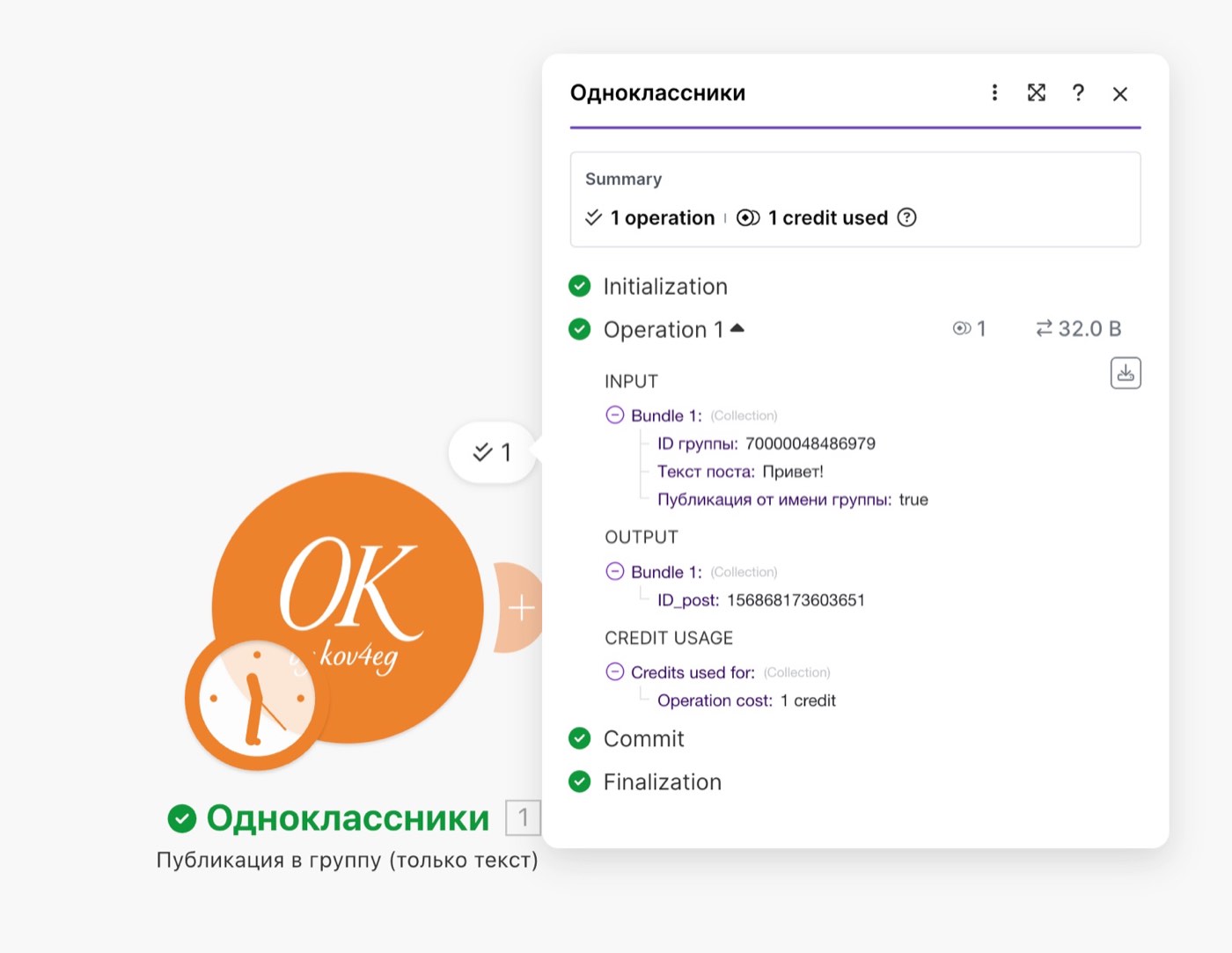Open the three-dot options menu in panel header
1232x953 pixels.
[x=994, y=92]
